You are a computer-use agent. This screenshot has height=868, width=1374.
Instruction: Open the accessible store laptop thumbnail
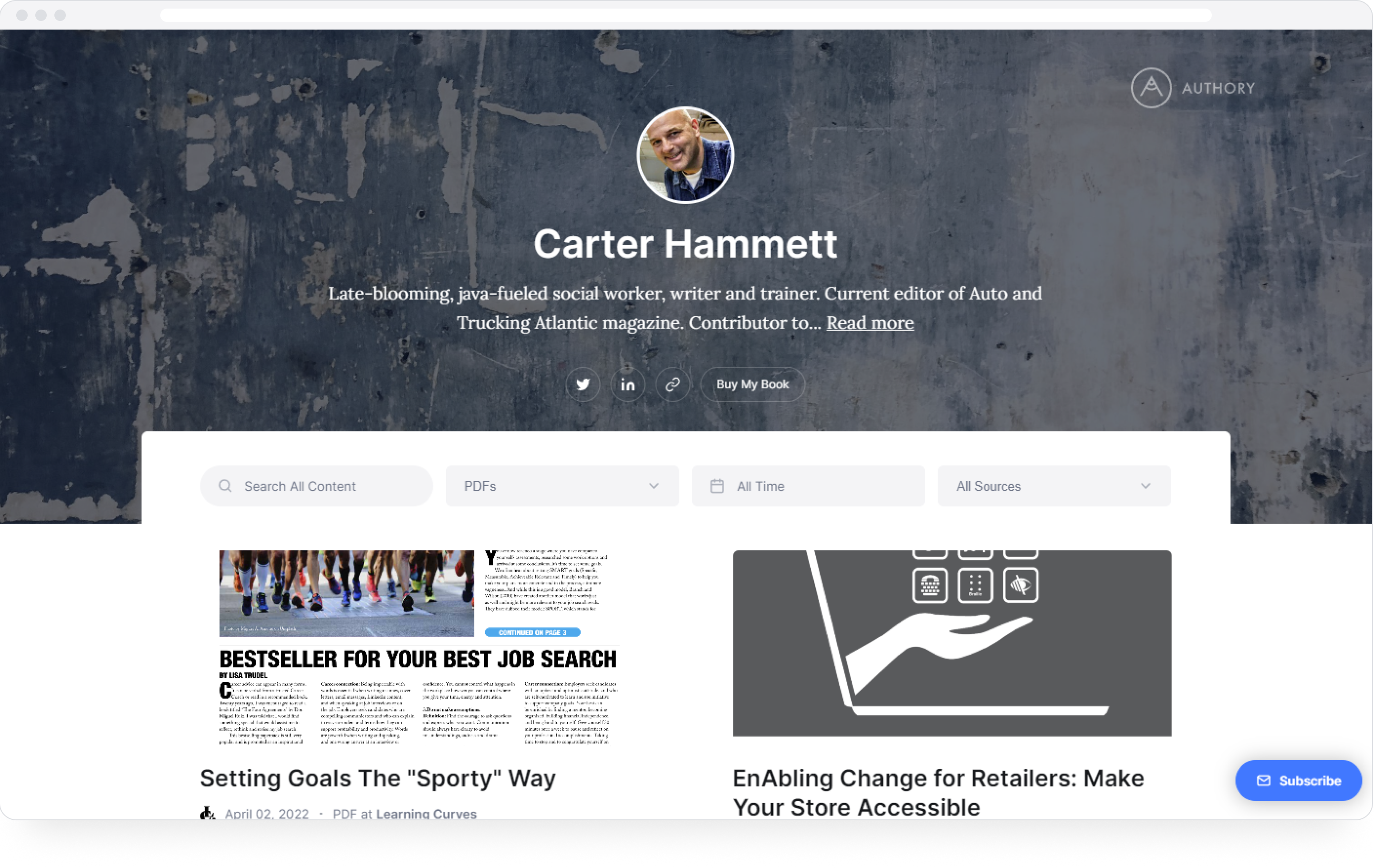[952, 643]
